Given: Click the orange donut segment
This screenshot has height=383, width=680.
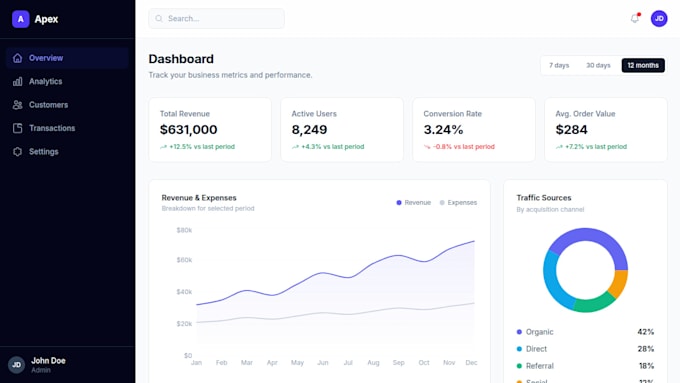Looking at the screenshot, I should click(x=619, y=284).
